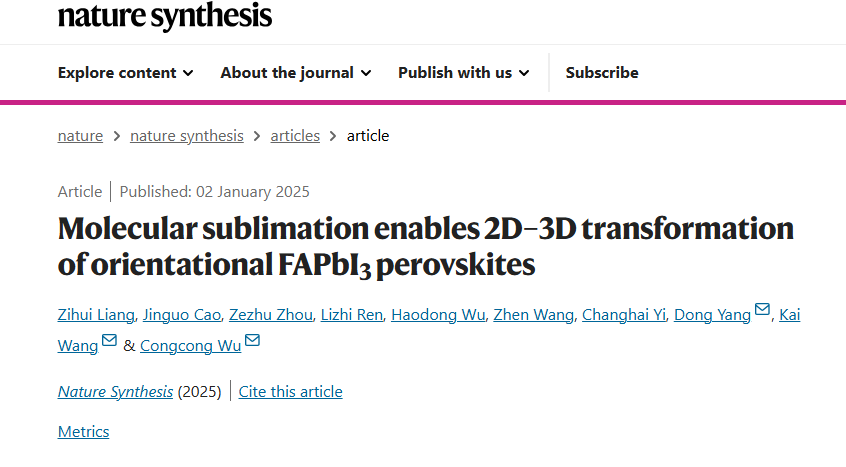Click the email icon next to Dong Yang
The width and height of the screenshot is (846, 467).
point(762,310)
